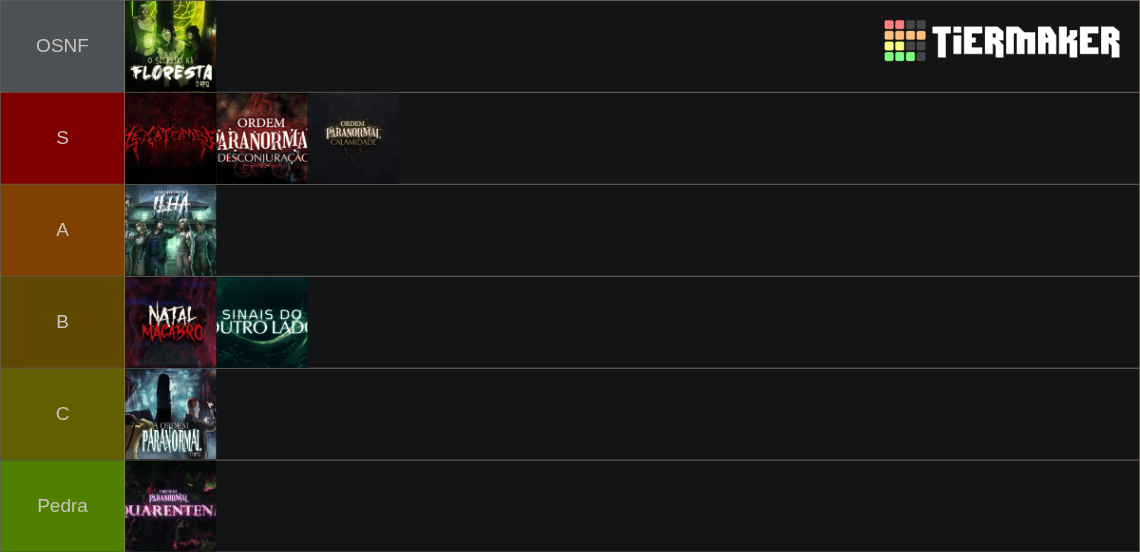Click the TierMaker logo
This screenshot has width=1140, height=552.
[x=1001, y=40]
